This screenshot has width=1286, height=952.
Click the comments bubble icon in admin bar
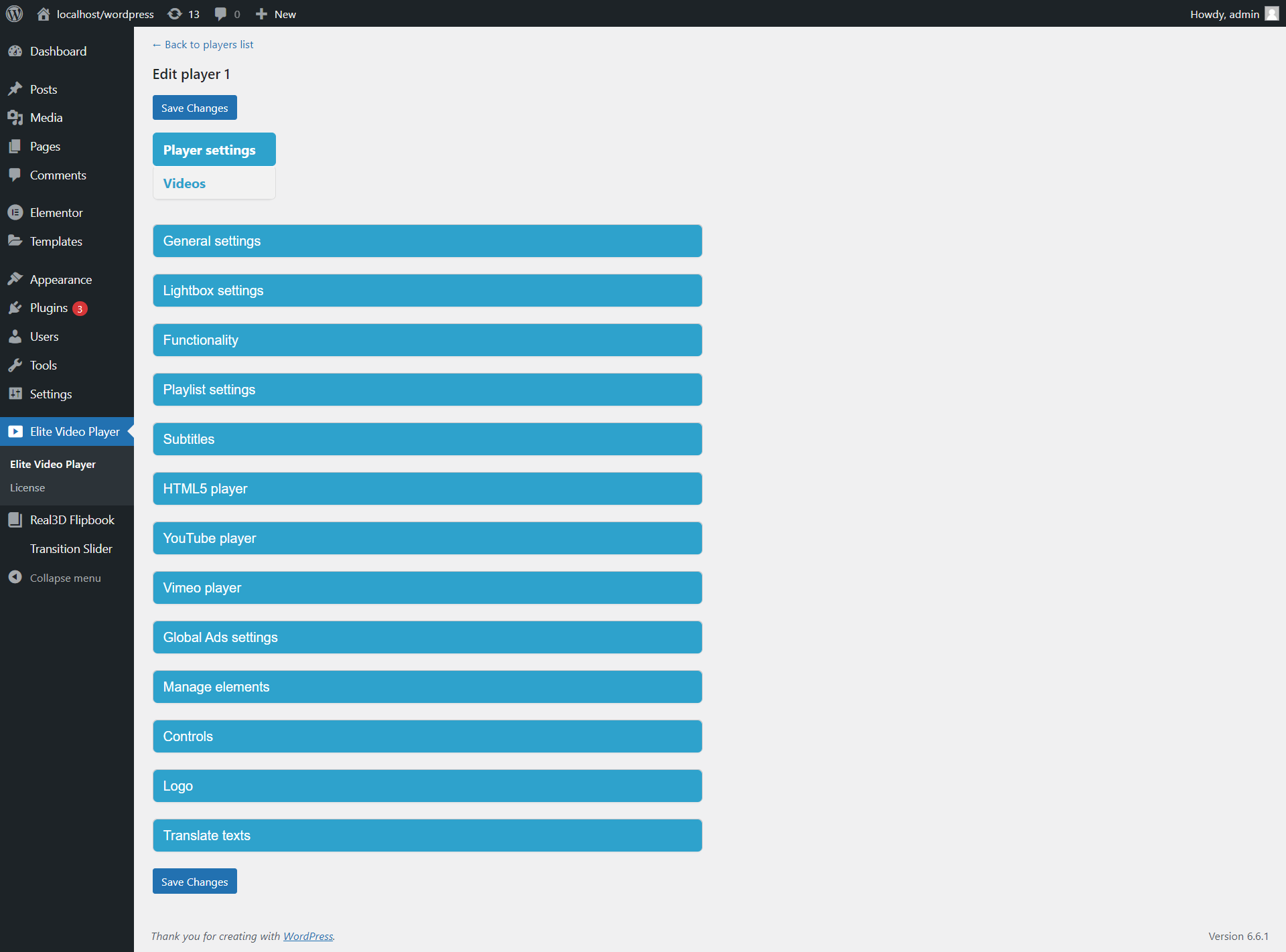[x=220, y=14]
